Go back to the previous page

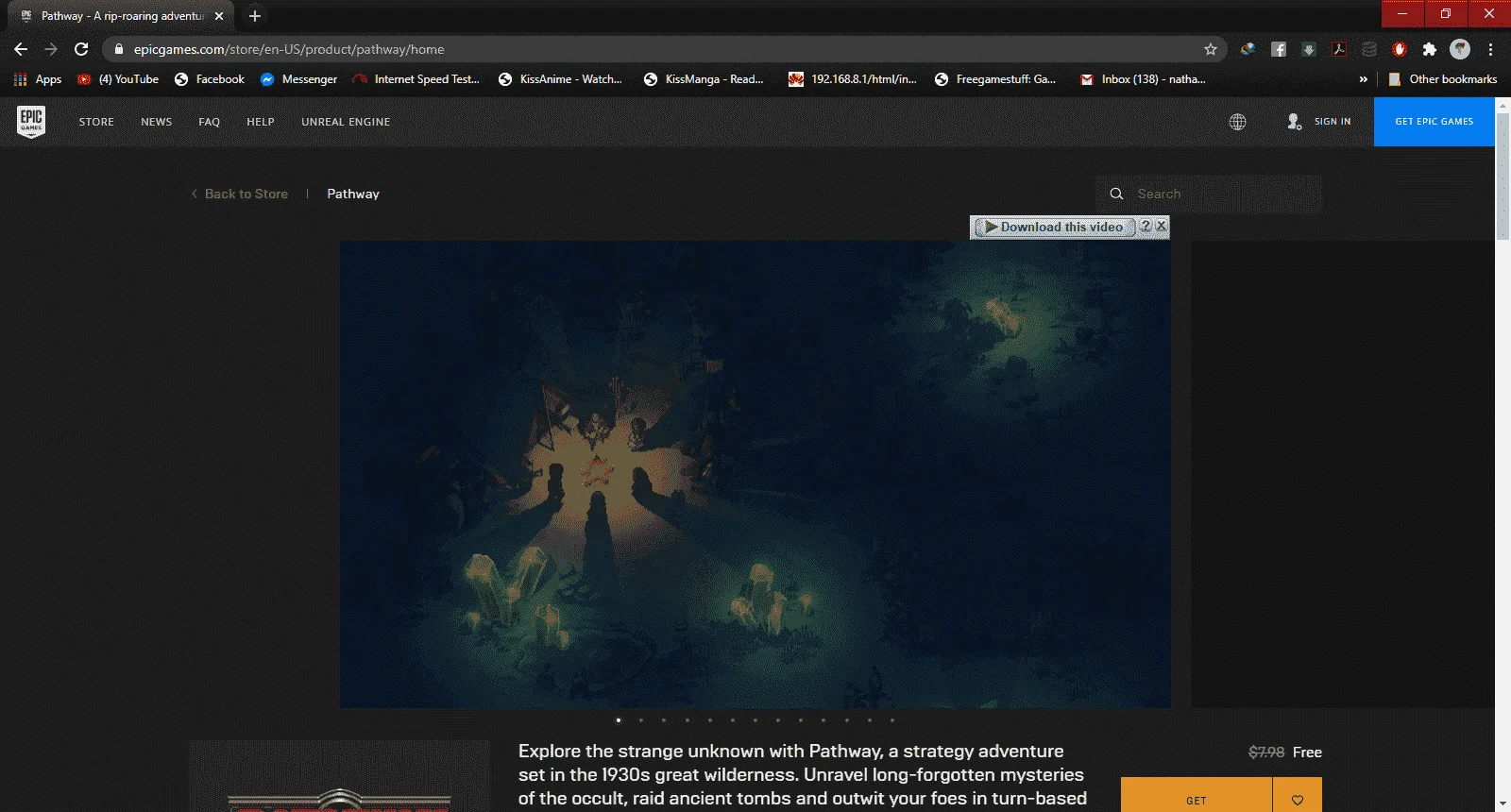(x=21, y=49)
